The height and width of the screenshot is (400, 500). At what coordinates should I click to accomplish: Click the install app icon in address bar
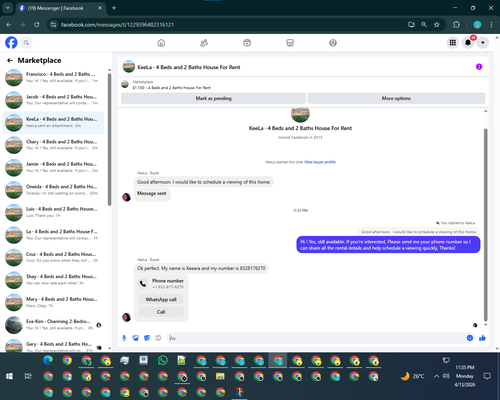pos(411,25)
